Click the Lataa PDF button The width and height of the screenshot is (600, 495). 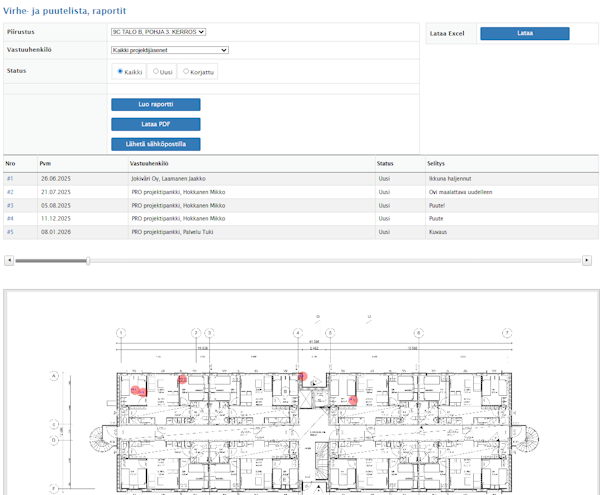(155, 124)
